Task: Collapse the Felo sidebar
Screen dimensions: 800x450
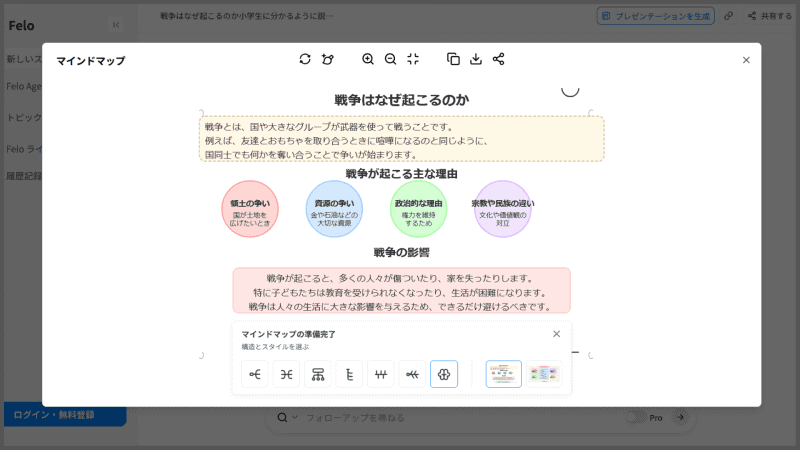Action: (116, 25)
